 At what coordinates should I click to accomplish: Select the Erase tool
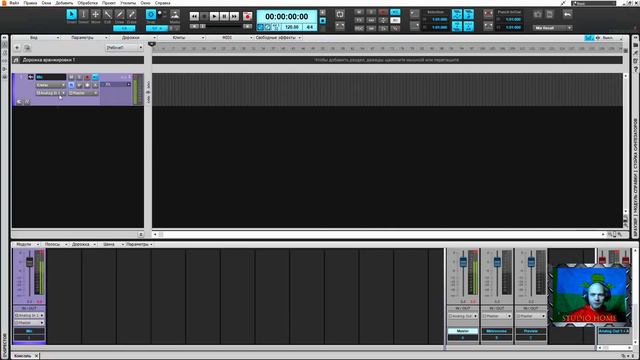pyautogui.click(x=131, y=15)
